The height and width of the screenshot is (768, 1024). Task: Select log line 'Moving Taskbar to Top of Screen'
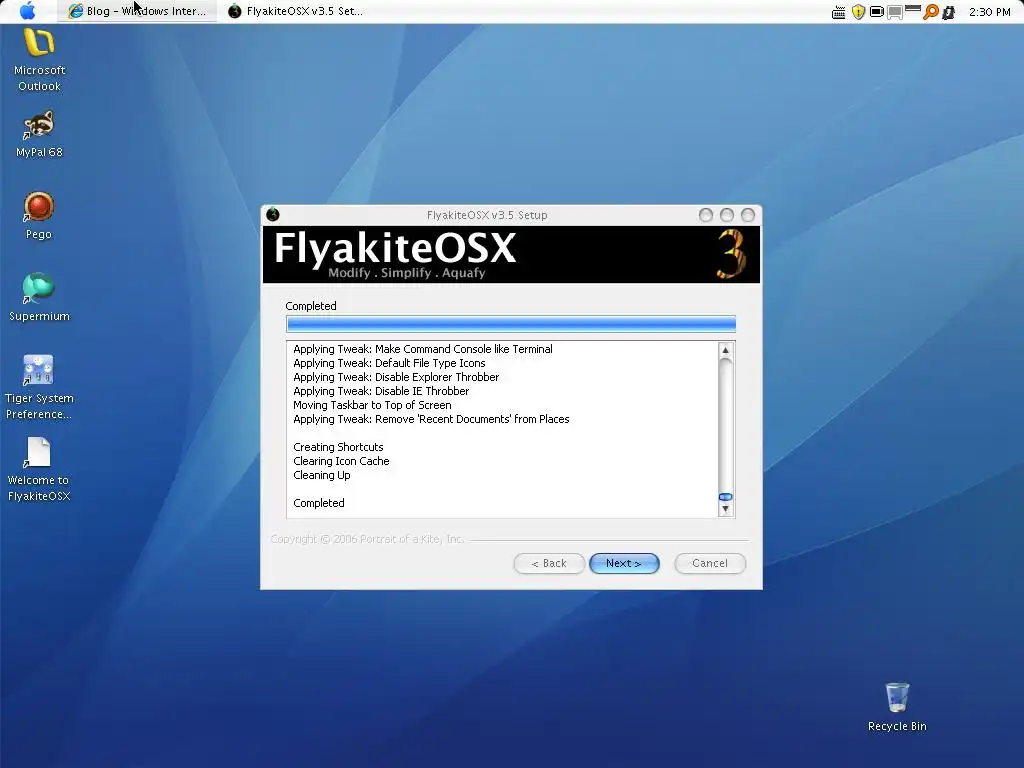coord(372,405)
